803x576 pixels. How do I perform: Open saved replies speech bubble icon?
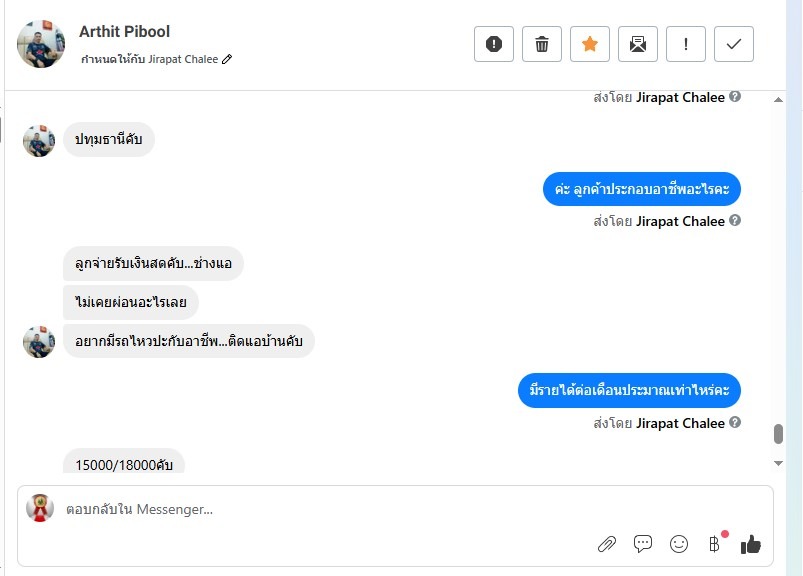pos(643,544)
